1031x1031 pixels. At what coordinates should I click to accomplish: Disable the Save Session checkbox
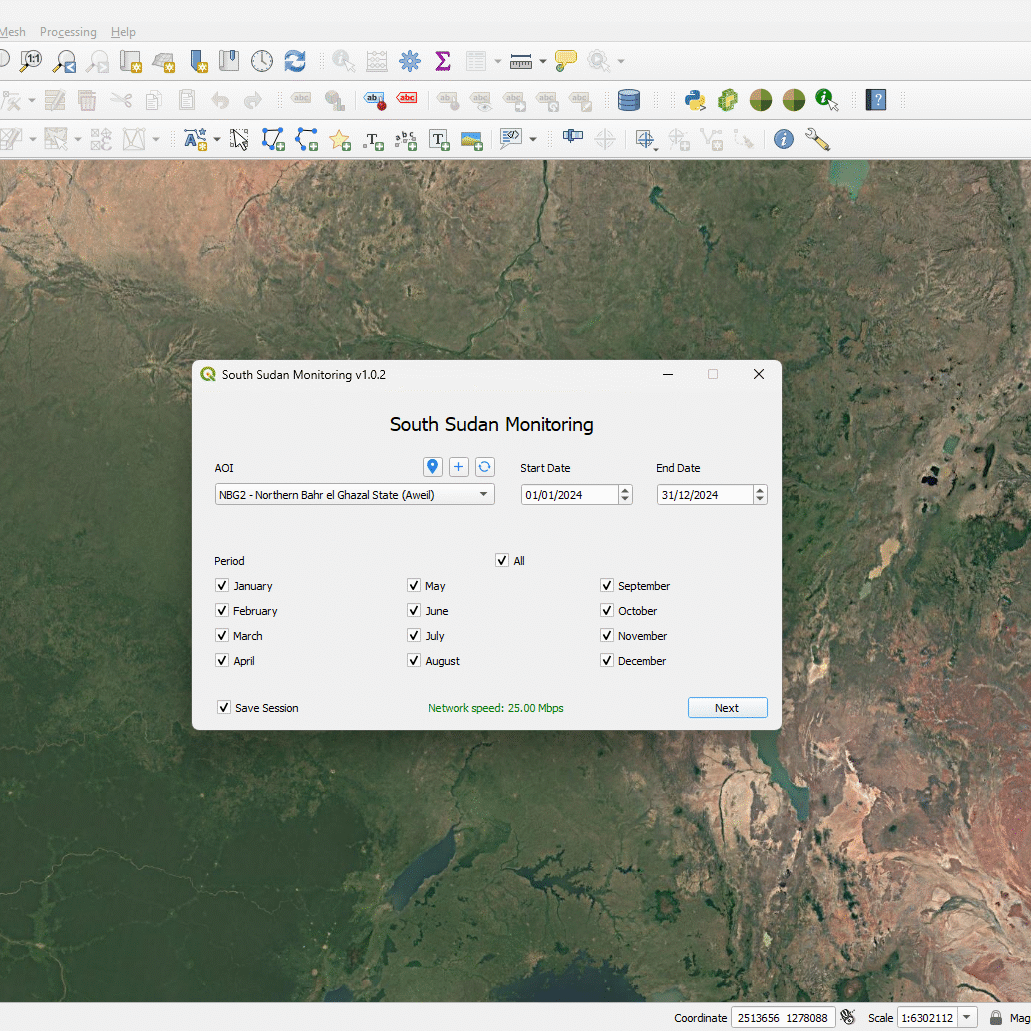pos(224,708)
